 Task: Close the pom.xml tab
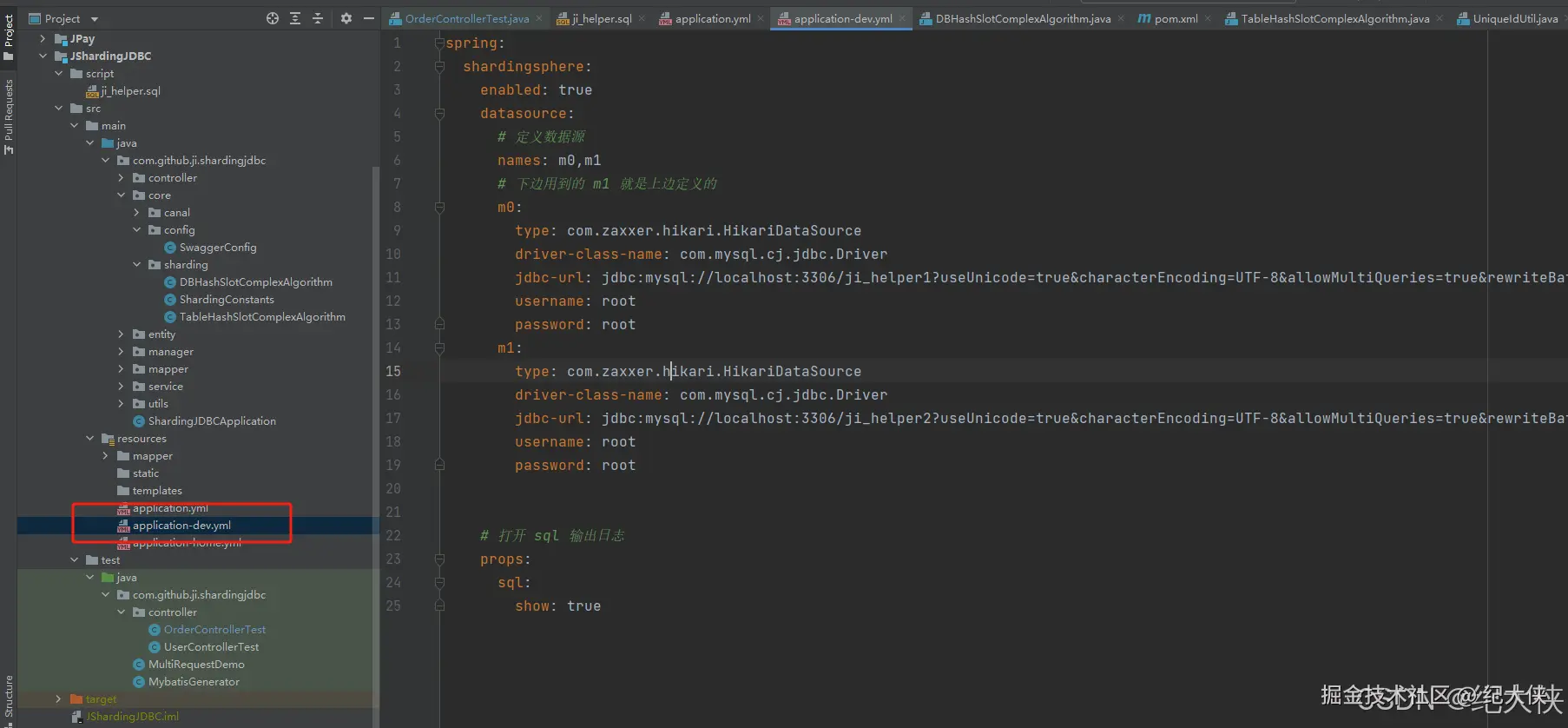coord(1208,18)
